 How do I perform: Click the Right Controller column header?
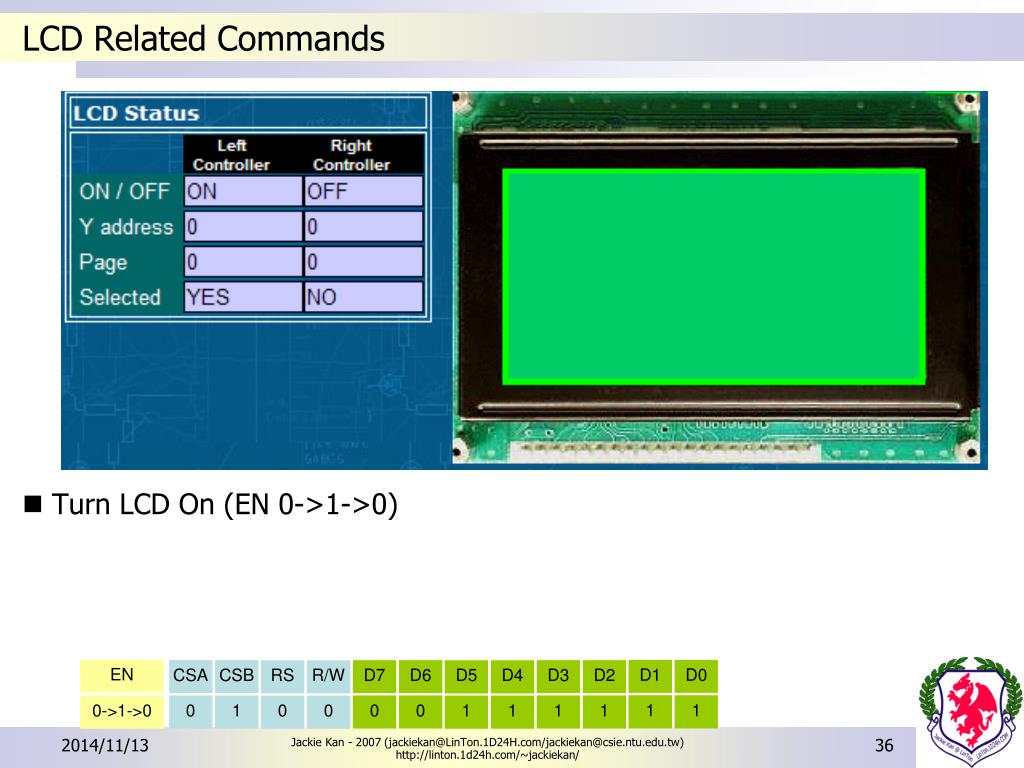click(x=351, y=155)
